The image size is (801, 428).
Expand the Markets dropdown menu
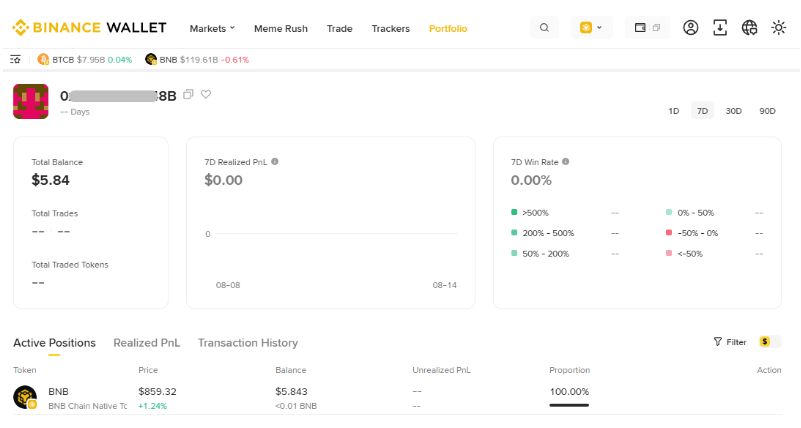pos(212,28)
